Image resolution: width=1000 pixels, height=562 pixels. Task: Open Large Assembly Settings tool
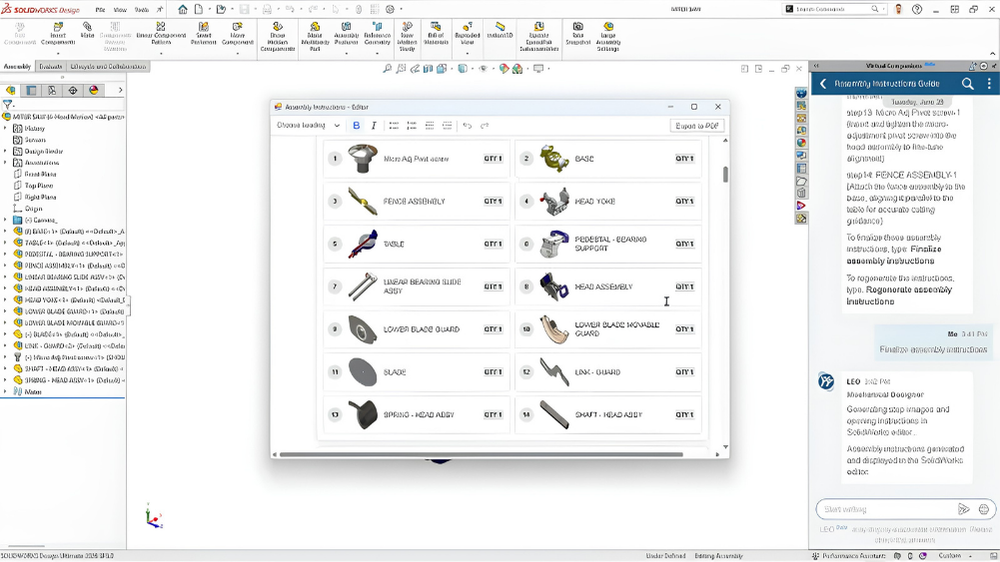click(608, 36)
